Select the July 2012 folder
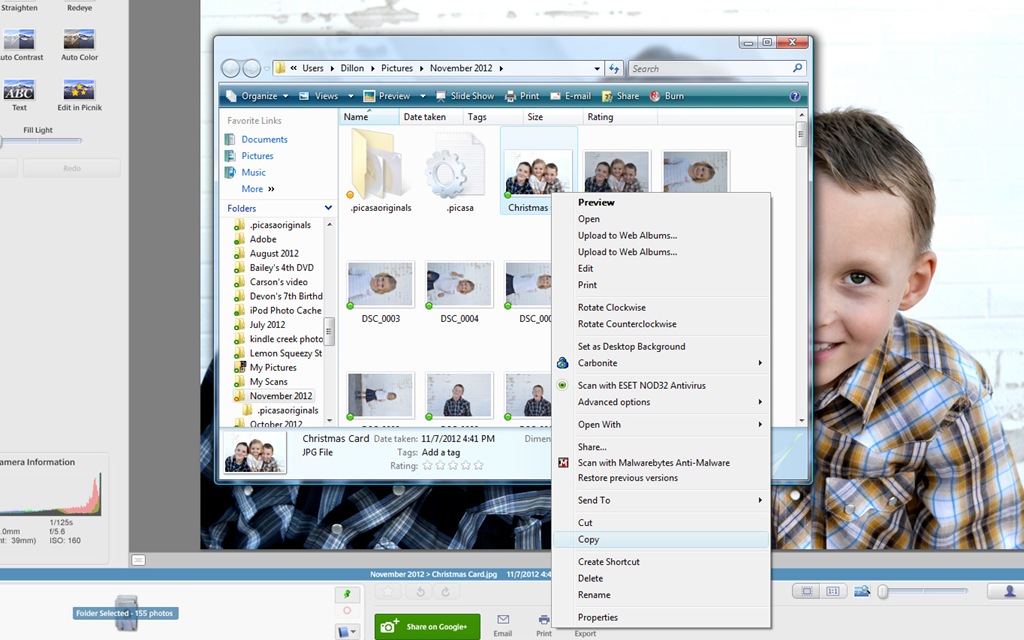 pyautogui.click(x=267, y=325)
